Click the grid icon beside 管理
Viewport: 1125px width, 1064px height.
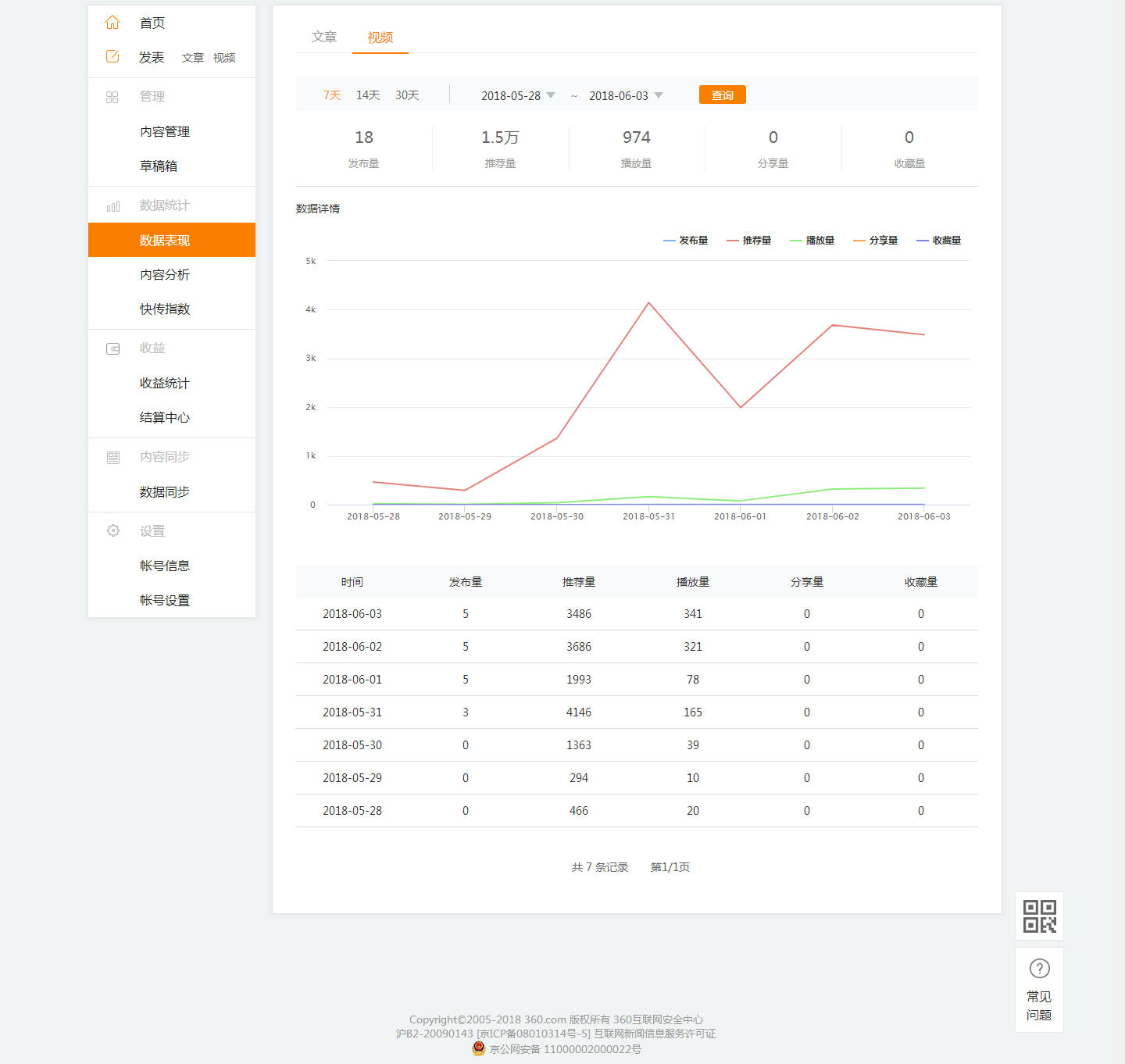click(x=112, y=97)
